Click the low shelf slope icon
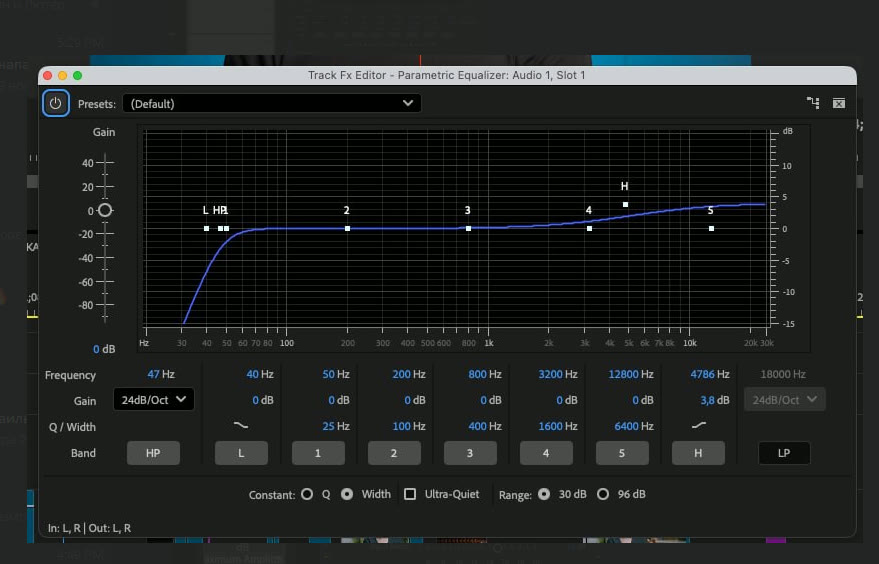The image size is (879, 564). coord(240,426)
